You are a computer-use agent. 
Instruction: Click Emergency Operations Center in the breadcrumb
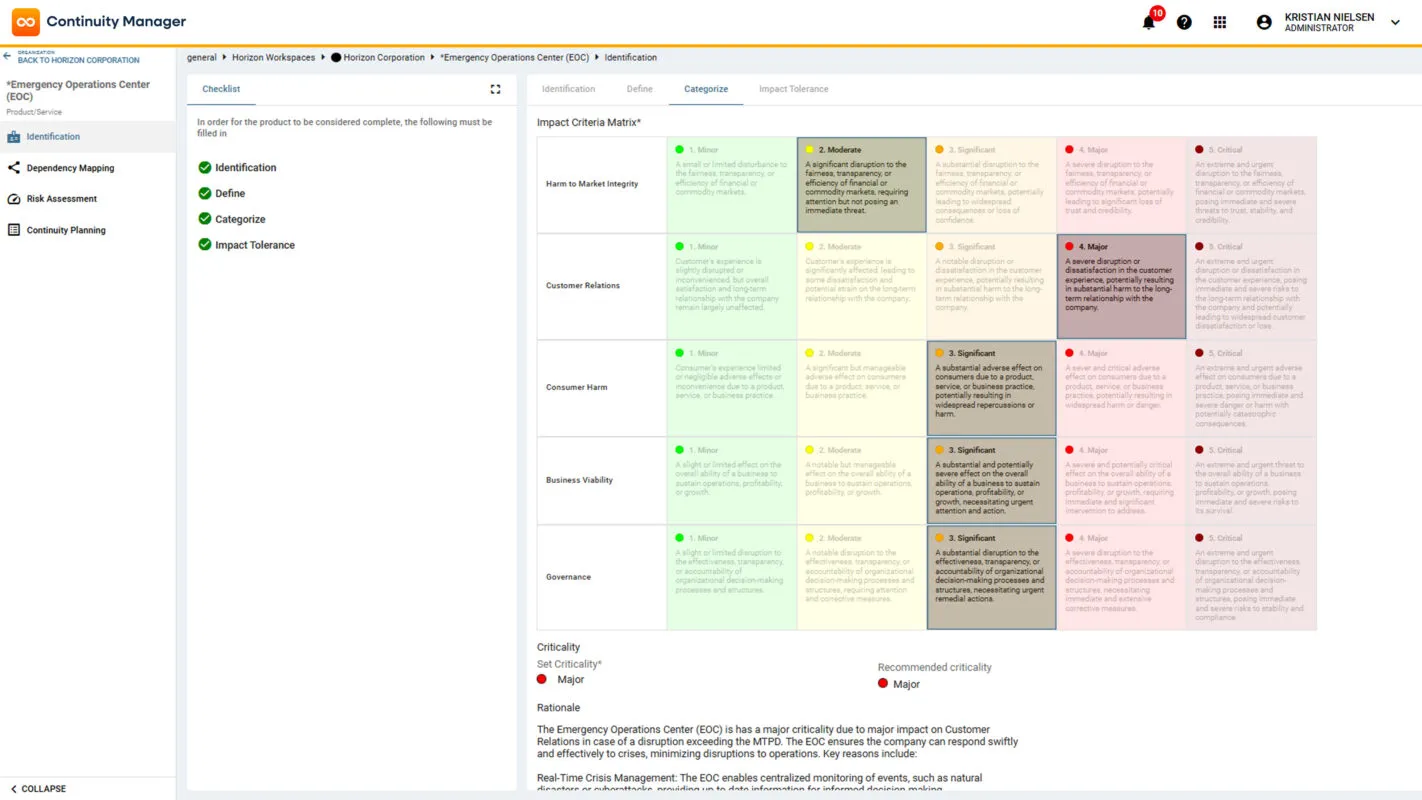point(515,58)
